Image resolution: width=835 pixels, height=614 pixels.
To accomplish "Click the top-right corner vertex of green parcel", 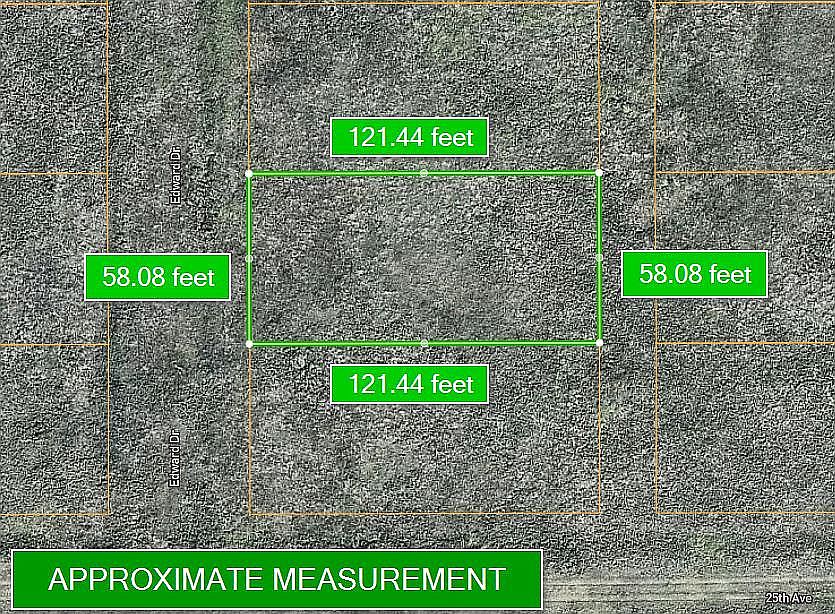I will pyautogui.click(x=599, y=172).
